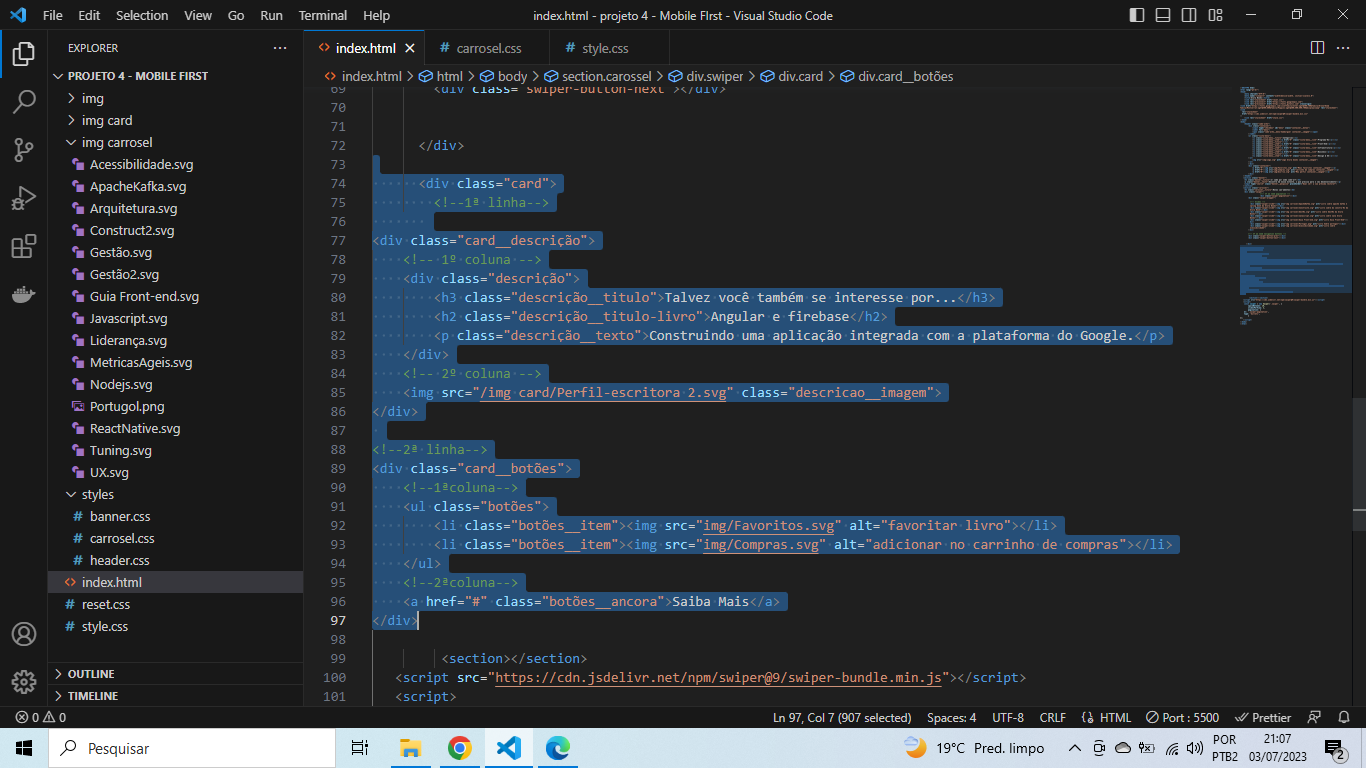The image size is (1366, 768).
Task: Open the View menu
Action: (x=198, y=15)
